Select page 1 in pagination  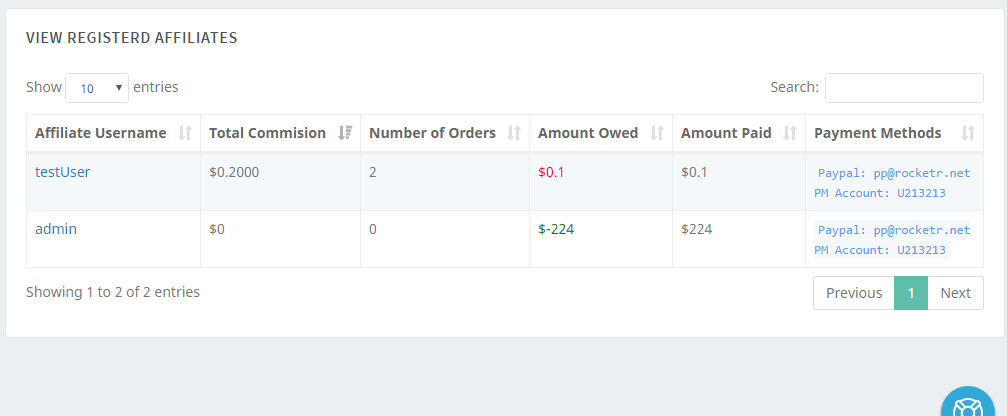[911, 293]
